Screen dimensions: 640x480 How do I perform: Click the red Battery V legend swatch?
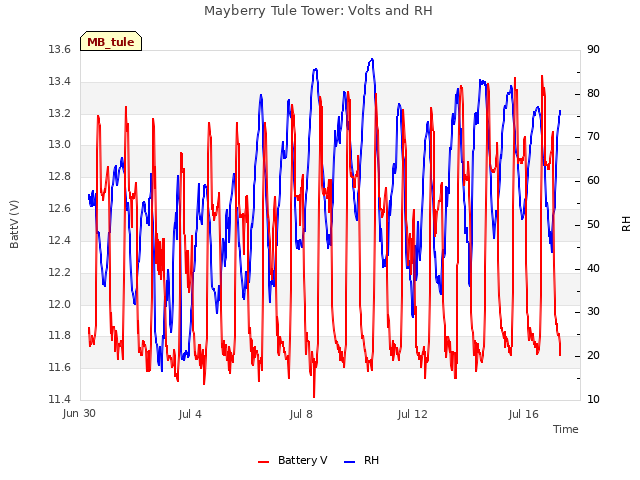point(264,462)
